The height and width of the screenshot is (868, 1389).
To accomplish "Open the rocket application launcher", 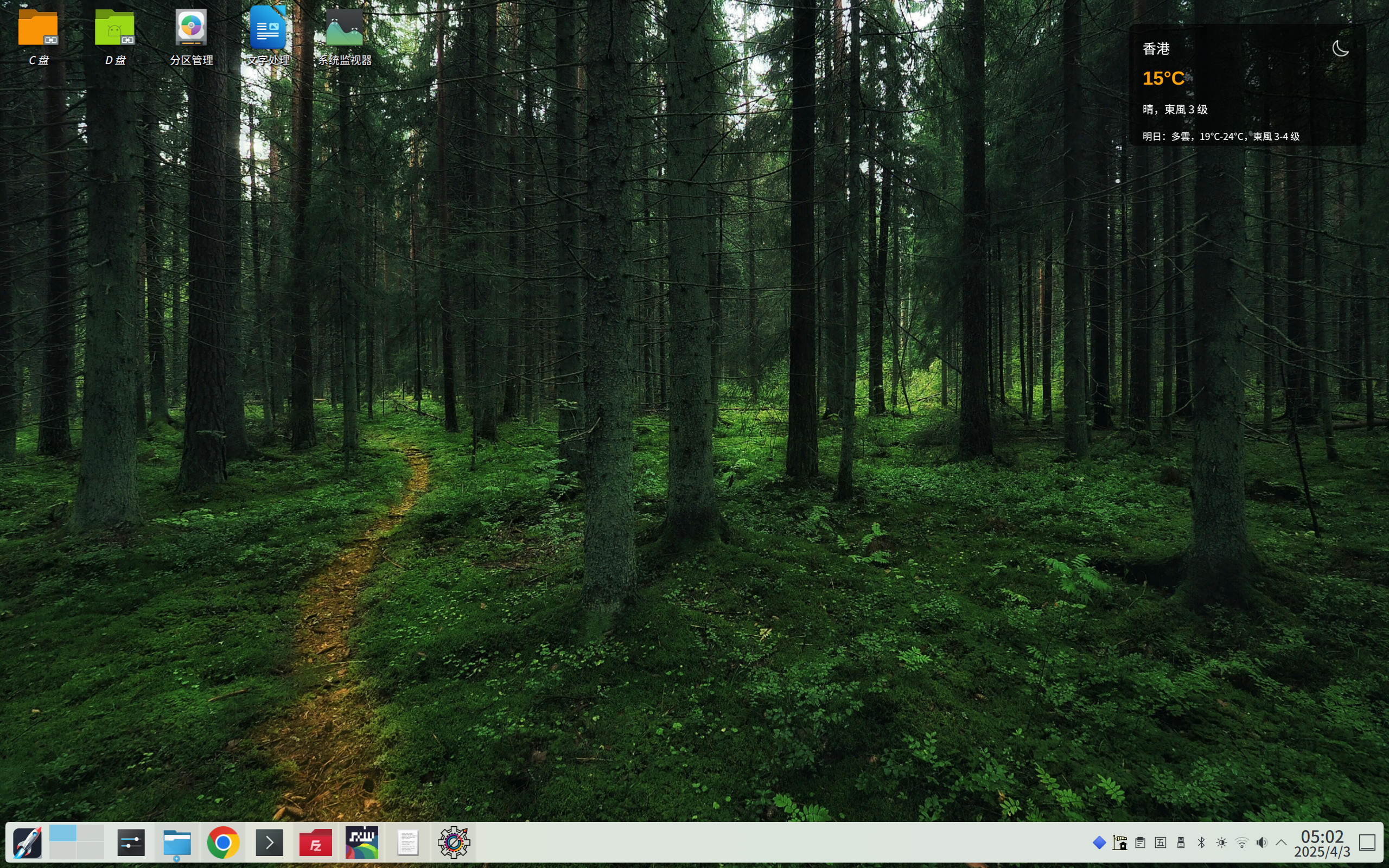I will [x=27, y=842].
